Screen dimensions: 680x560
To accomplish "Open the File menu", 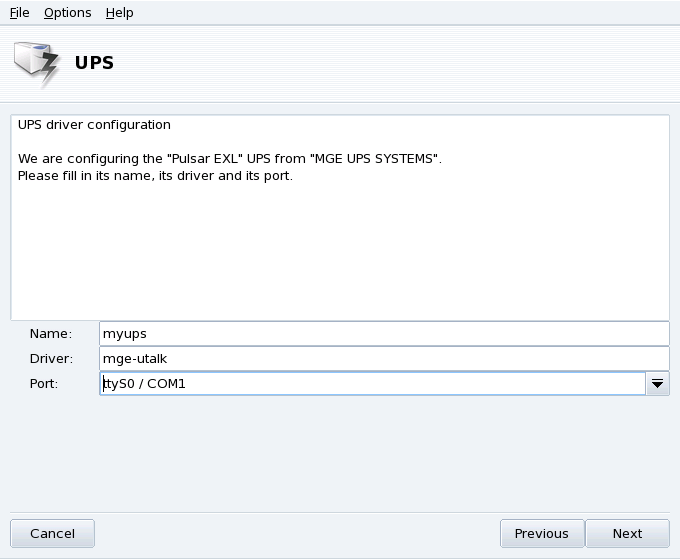I will (x=19, y=13).
